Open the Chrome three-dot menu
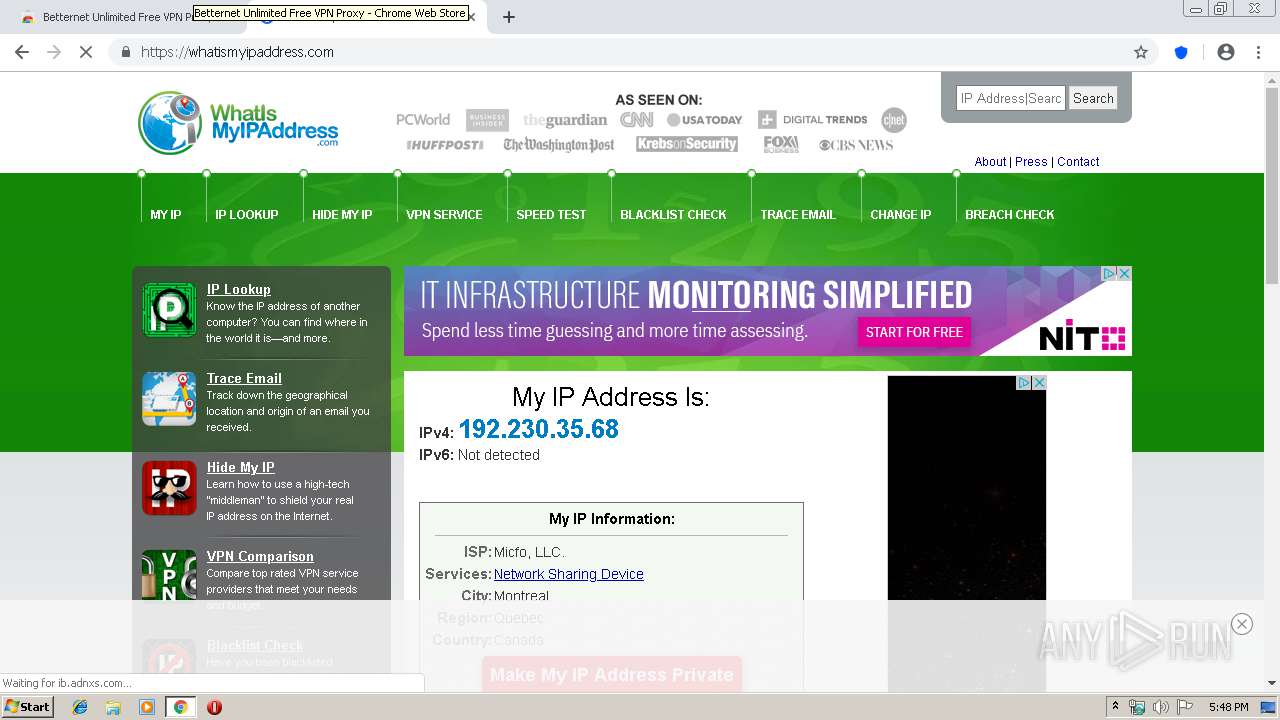 click(x=1259, y=52)
